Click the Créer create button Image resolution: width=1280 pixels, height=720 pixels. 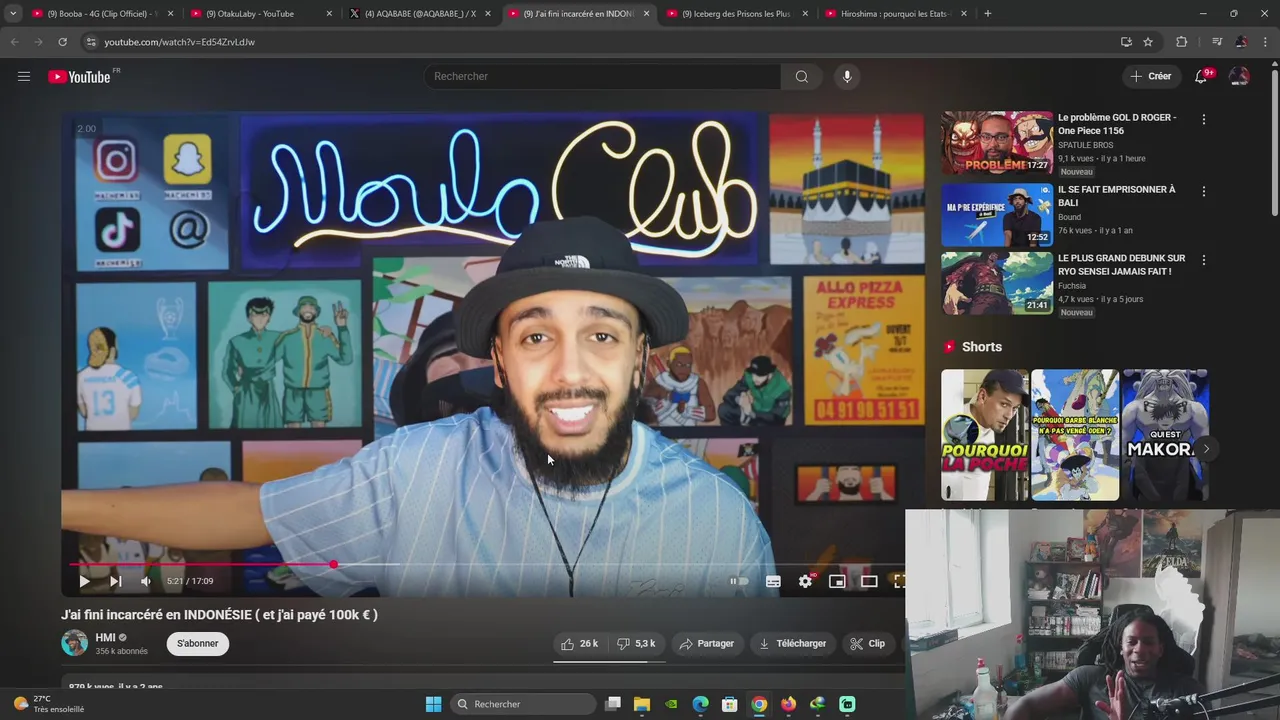click(x=1151, y=76)
